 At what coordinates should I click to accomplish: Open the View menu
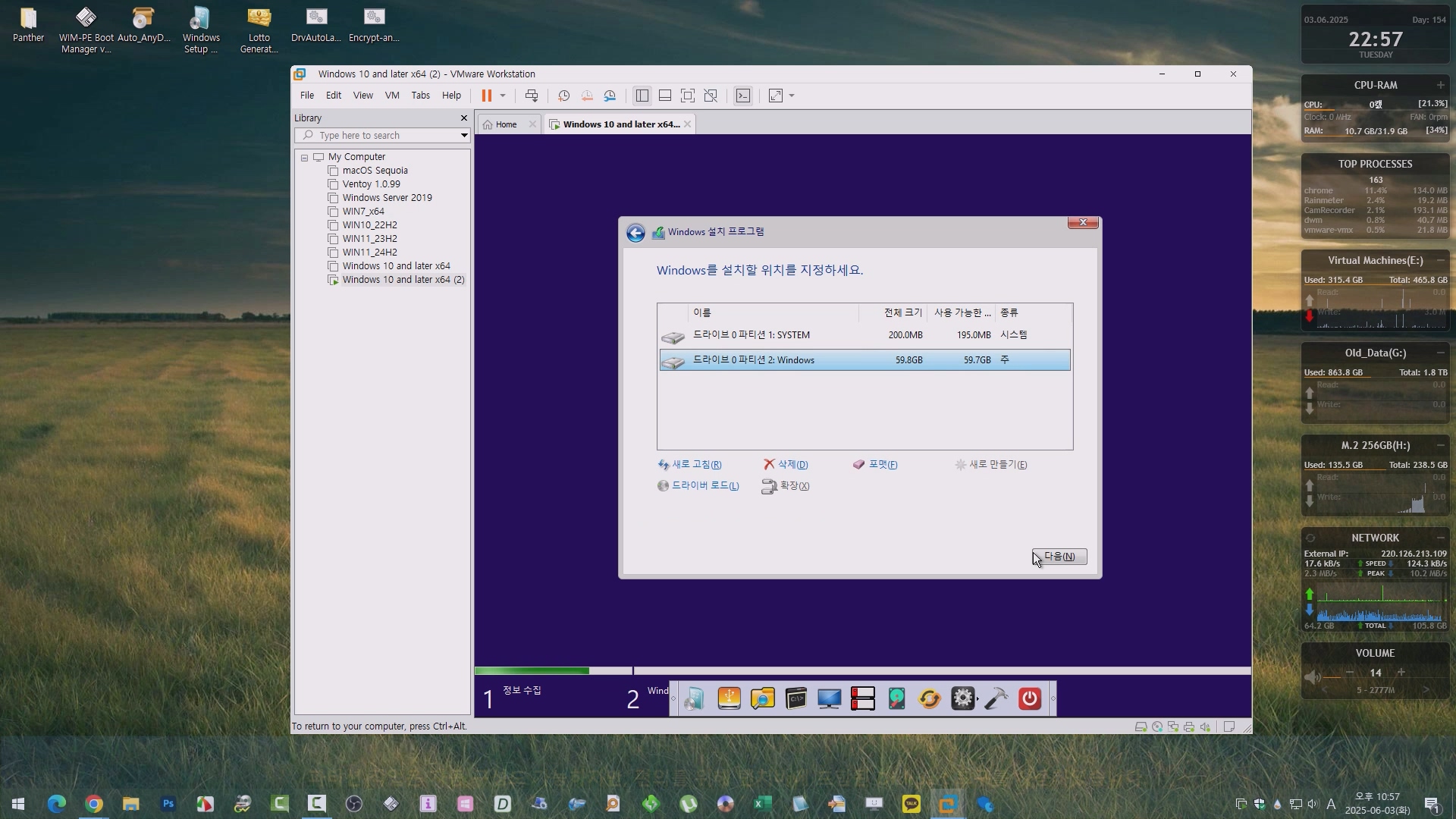(x=363, y=96)
